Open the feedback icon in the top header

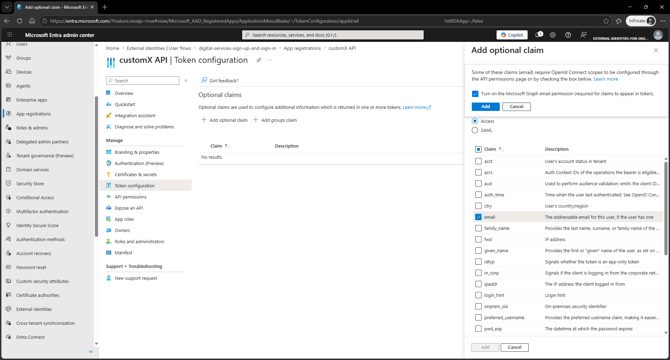coord(583,35)
